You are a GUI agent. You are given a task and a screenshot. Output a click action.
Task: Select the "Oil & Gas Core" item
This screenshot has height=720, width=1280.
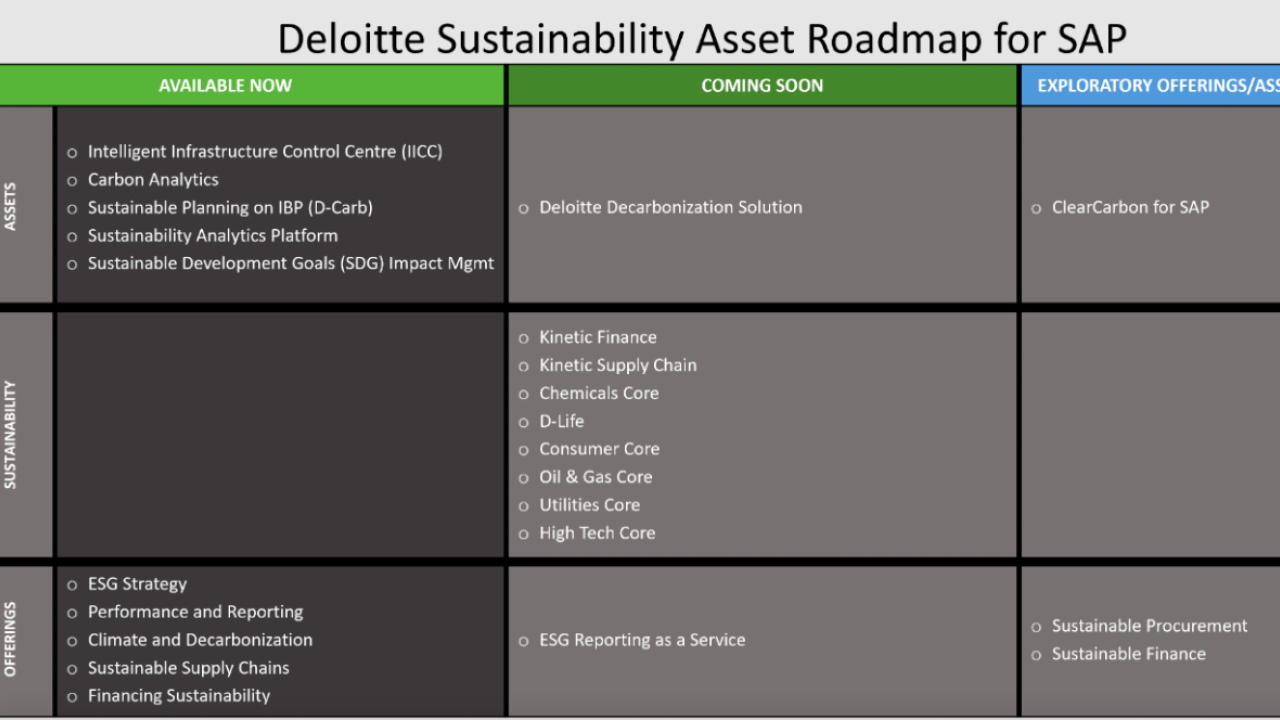[x=596, y=478]
